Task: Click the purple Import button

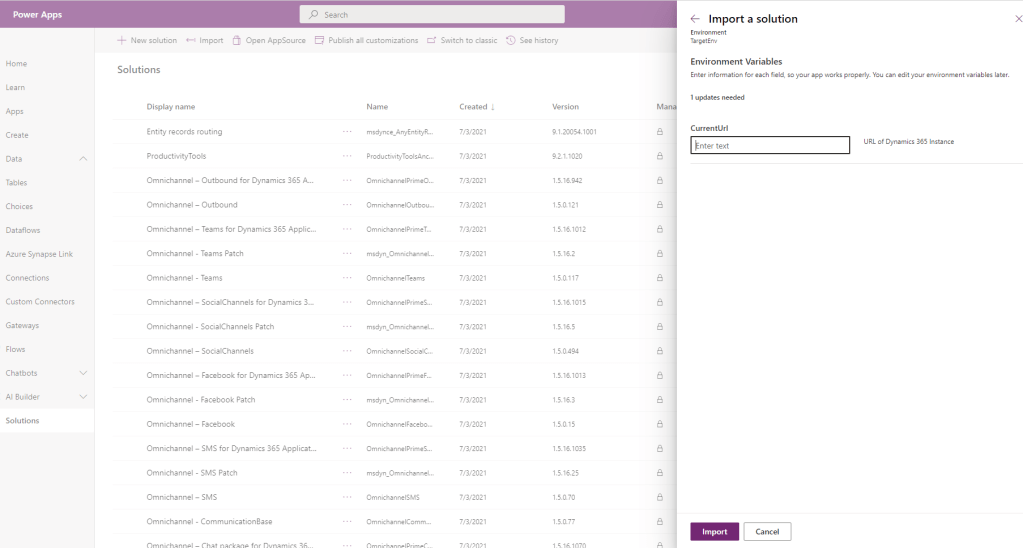Action: coord(714,531)
